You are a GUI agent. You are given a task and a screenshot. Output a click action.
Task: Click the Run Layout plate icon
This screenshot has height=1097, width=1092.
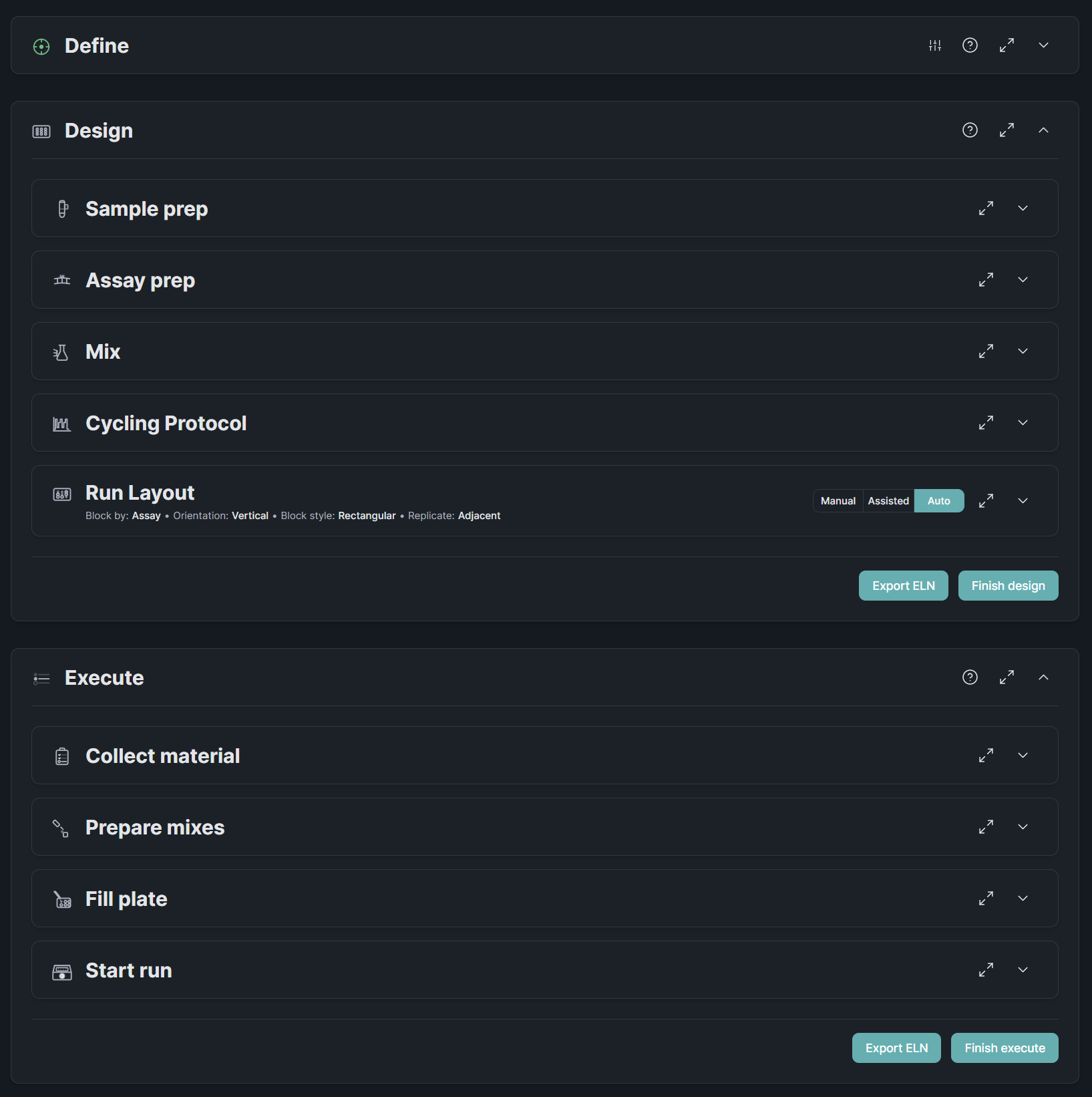[x=62, y=495]
